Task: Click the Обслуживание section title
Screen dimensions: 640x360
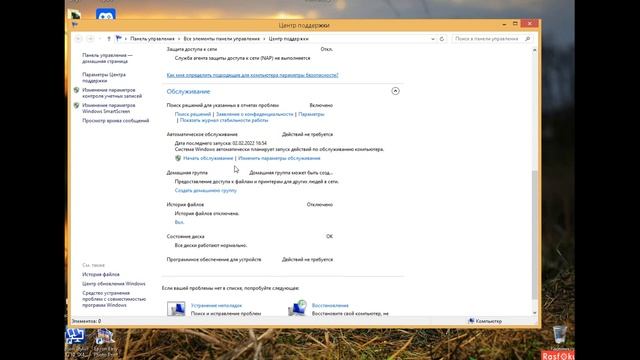Action: [x=188, y=91]
